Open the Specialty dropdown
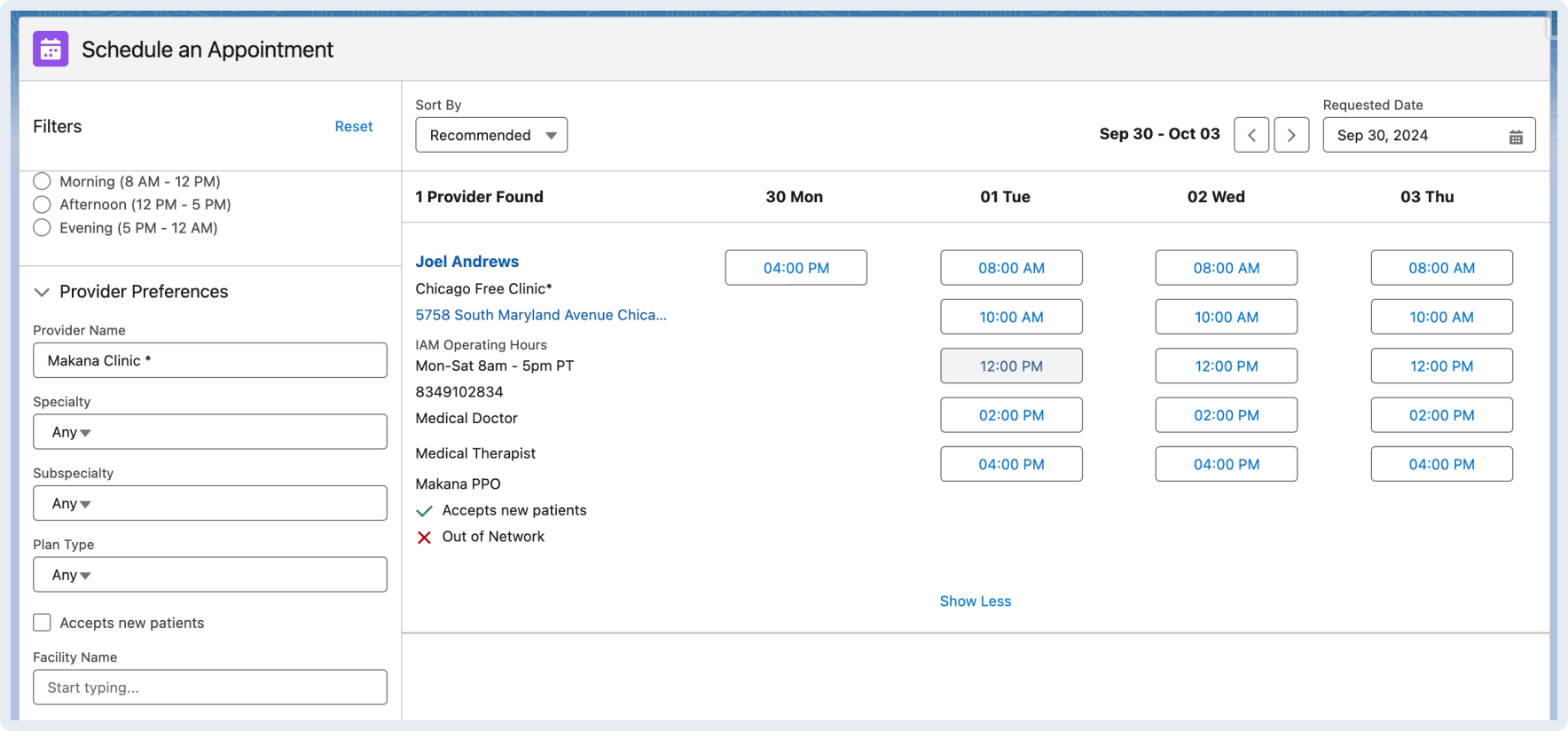The width and height of the screenshot is (1568, 731). click(210, 432)
